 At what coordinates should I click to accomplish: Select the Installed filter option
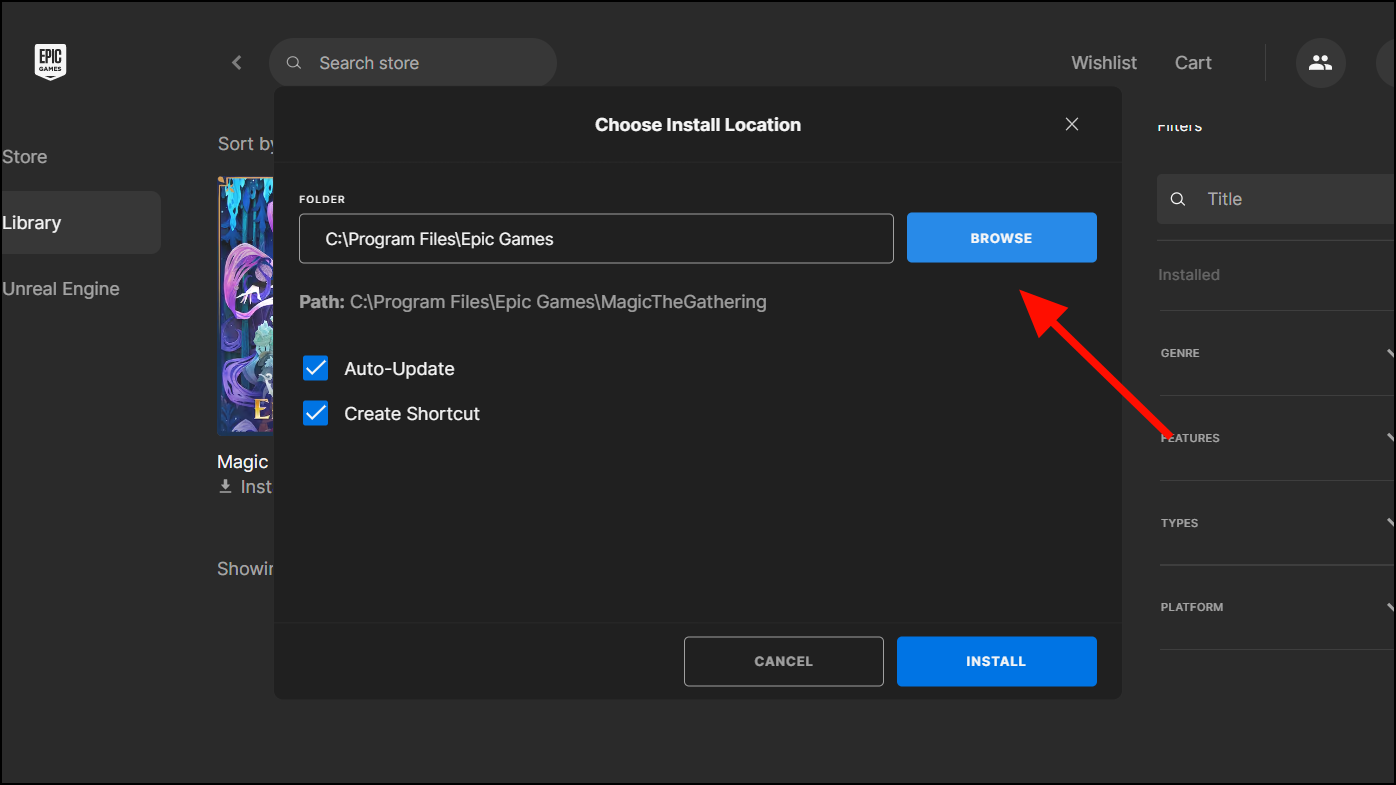1189,275
